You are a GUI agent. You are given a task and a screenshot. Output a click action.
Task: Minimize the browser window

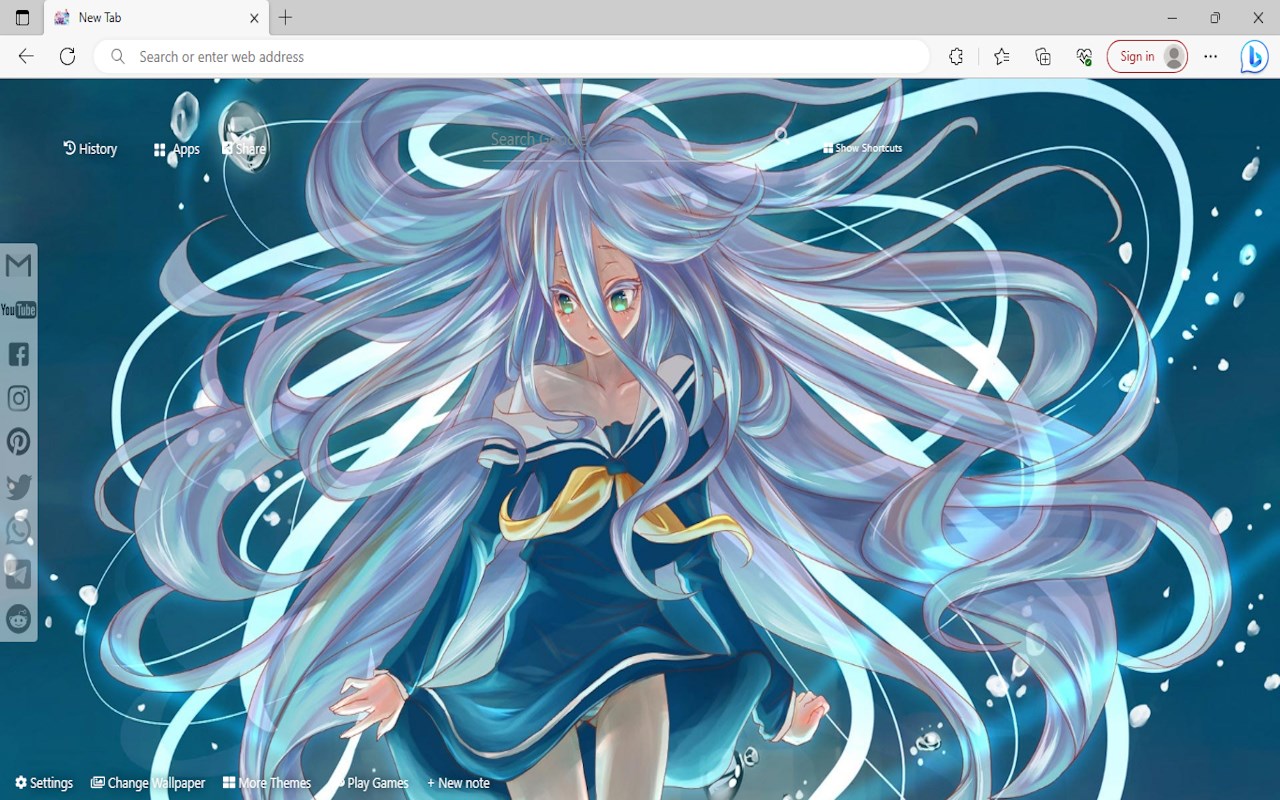[1172, 18]
